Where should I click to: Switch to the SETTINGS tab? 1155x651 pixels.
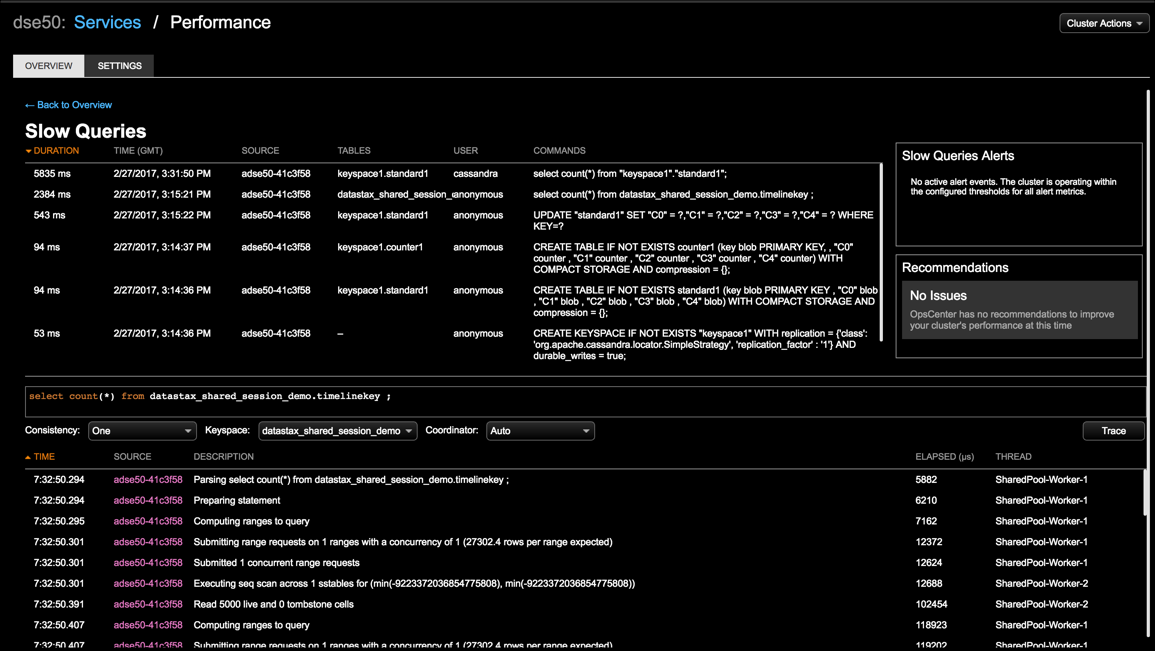click(119, 65)
